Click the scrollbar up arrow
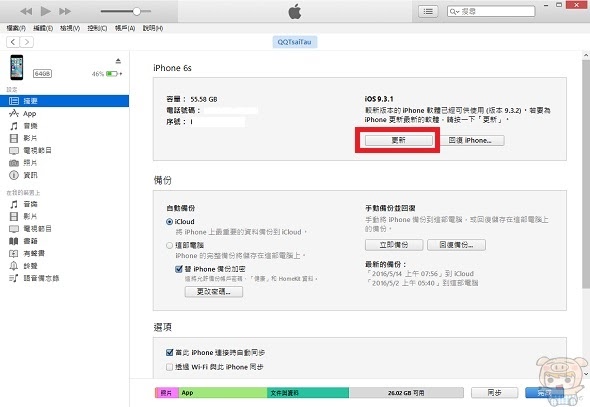Image resolution: width=590 pixels, height=407 pixels. click(x=586, y=55)
